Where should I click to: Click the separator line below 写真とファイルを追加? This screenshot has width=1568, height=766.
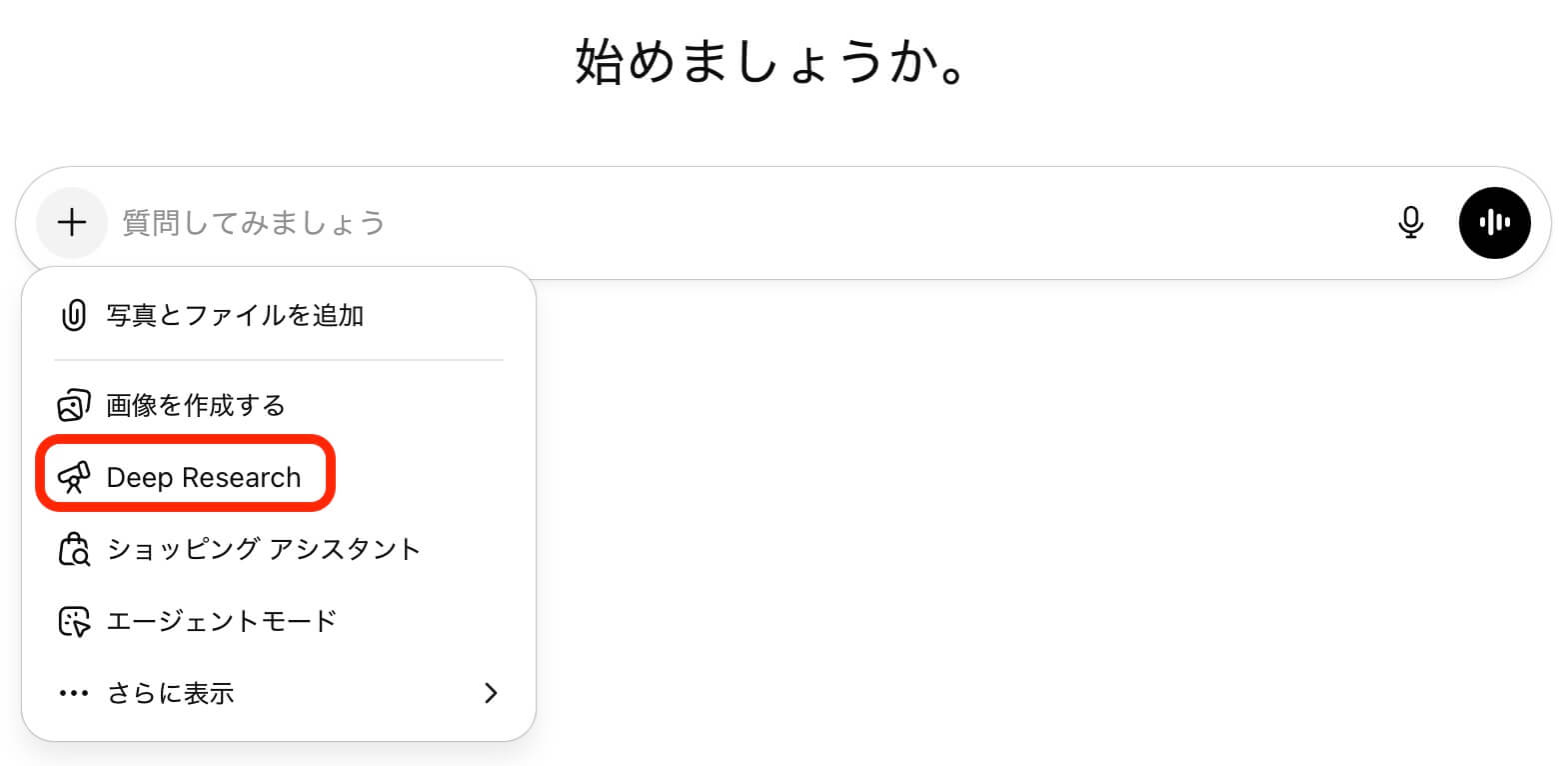279,360
